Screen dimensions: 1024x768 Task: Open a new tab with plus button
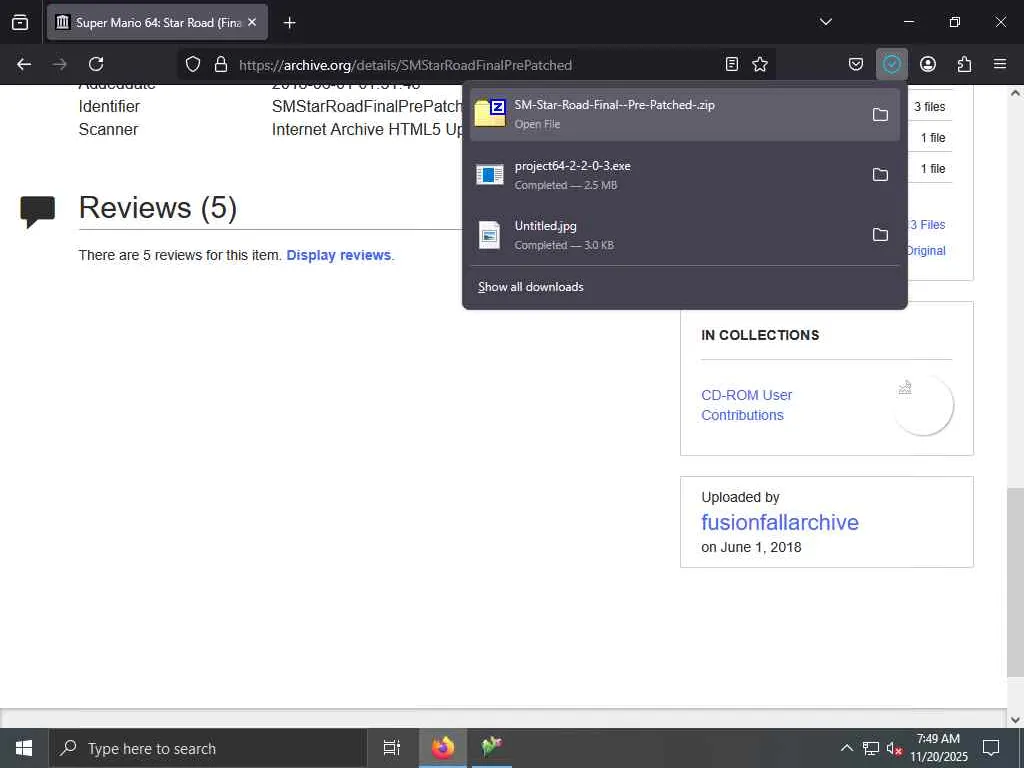click(x=289, y=23)
